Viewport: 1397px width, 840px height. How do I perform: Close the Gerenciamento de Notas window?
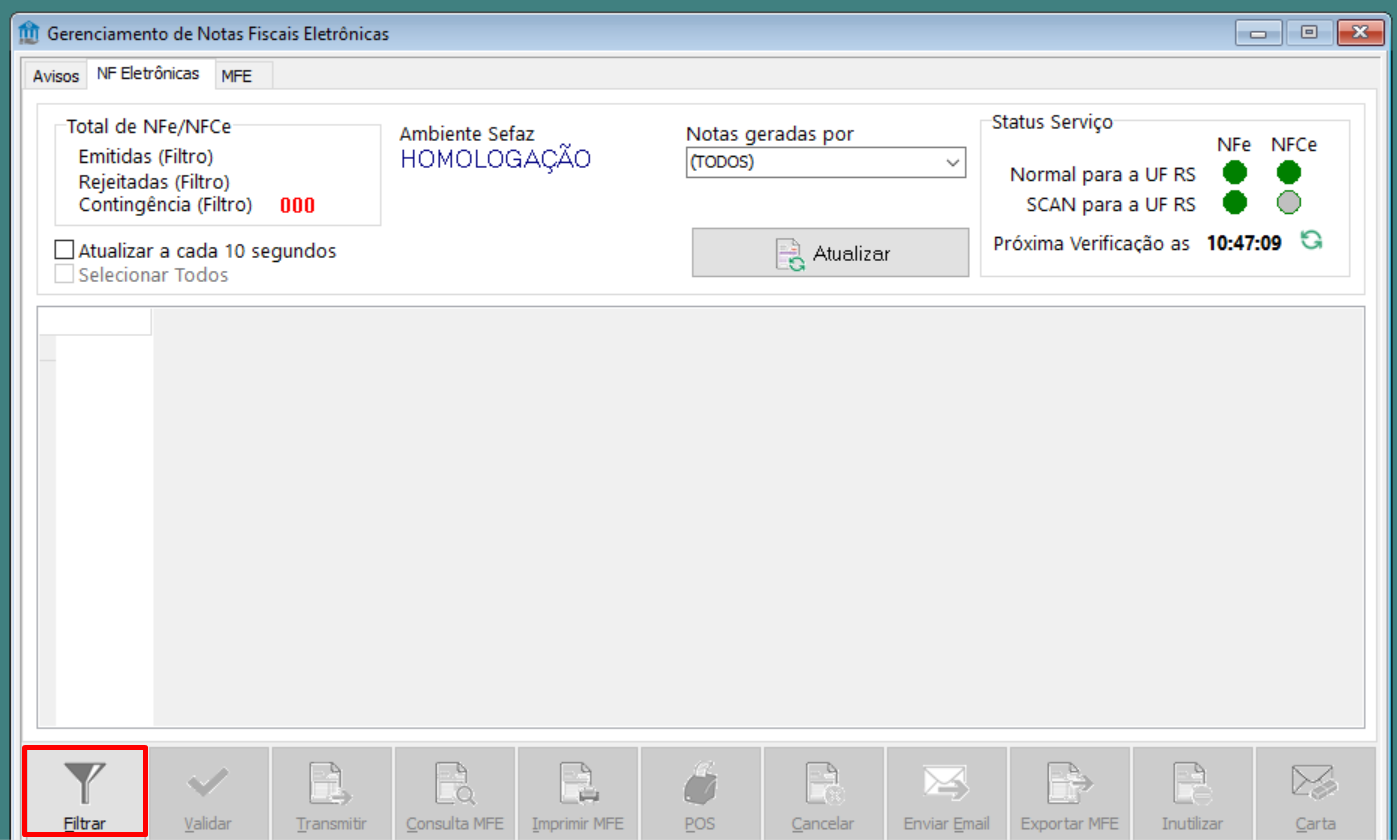[x=1359, y=34]
